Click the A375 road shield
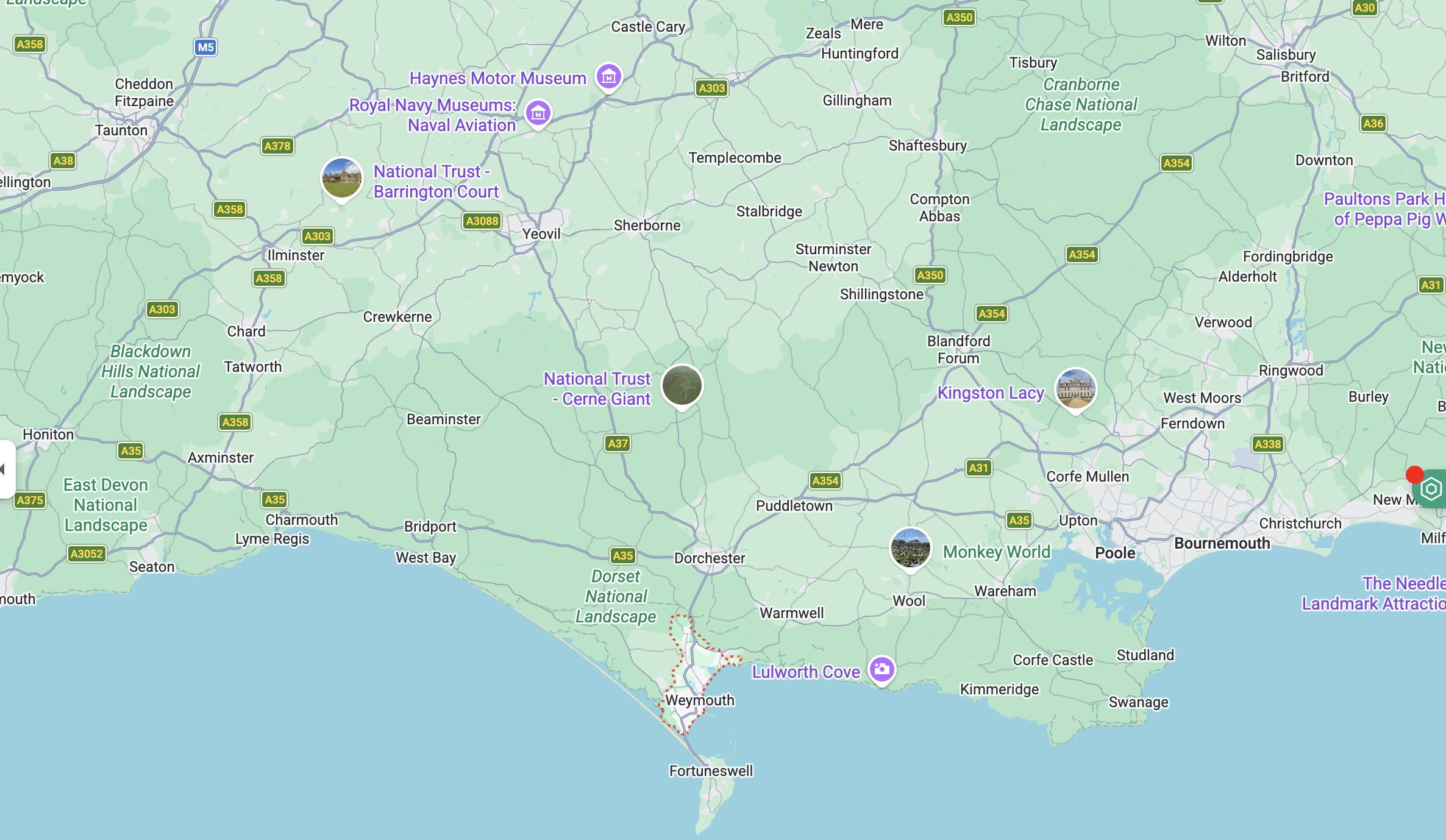Screen dimensions: 1446x840 30,500
